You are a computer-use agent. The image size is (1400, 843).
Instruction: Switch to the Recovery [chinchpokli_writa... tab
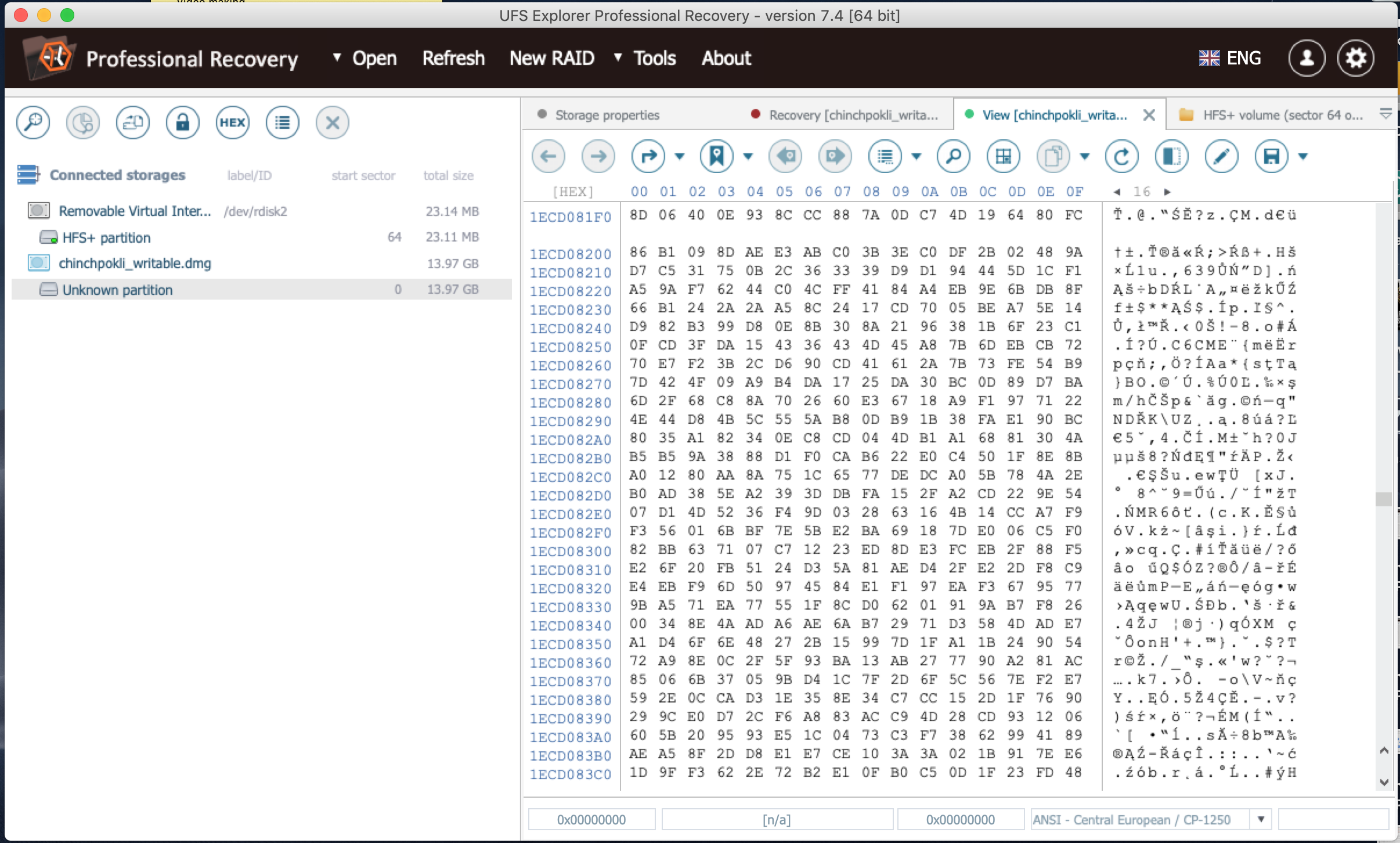845,115
